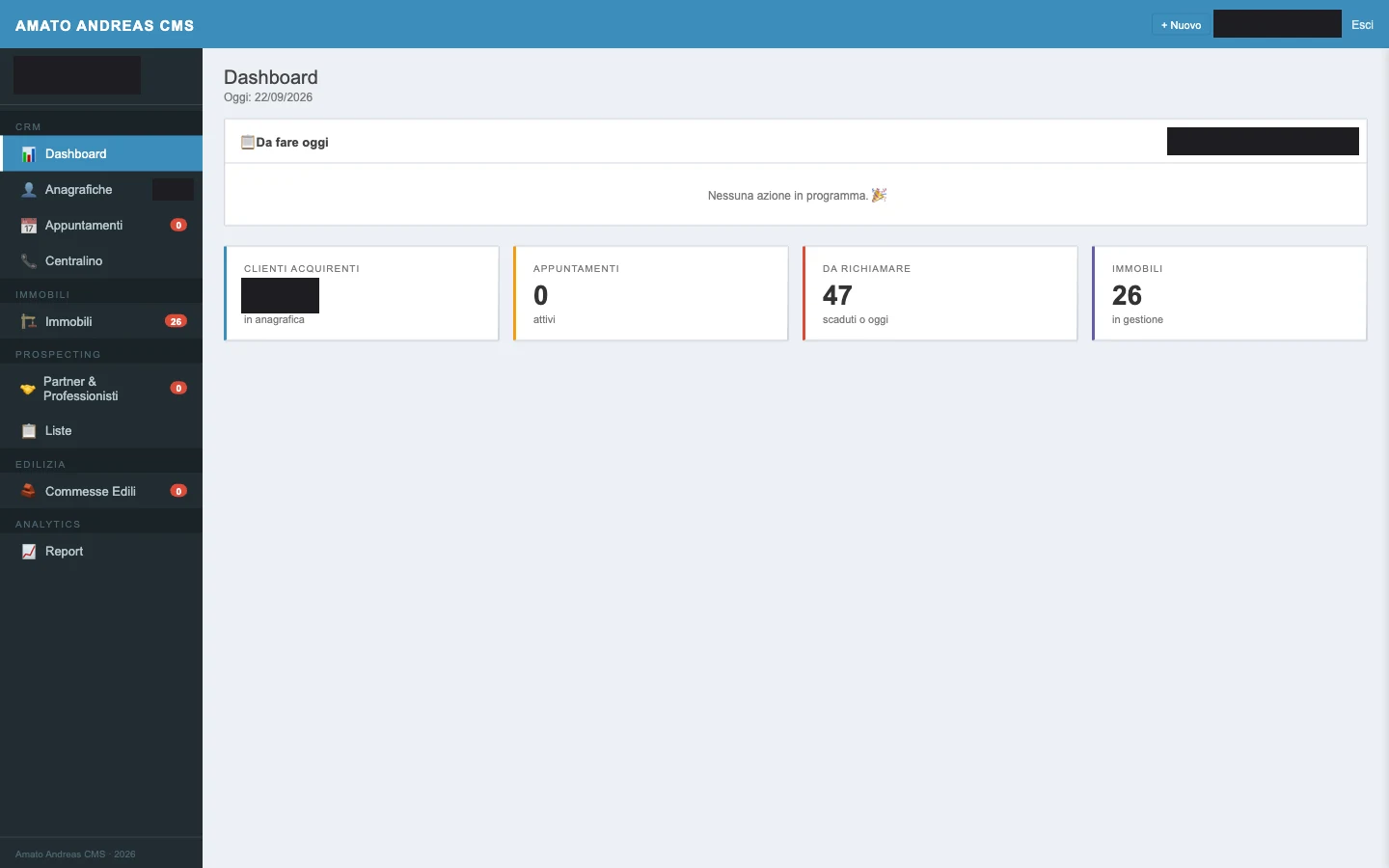The height and width of the screenshot is (868, 1389).
Task: Click the Immobili crane icon
Action: (x=29, y=322)
